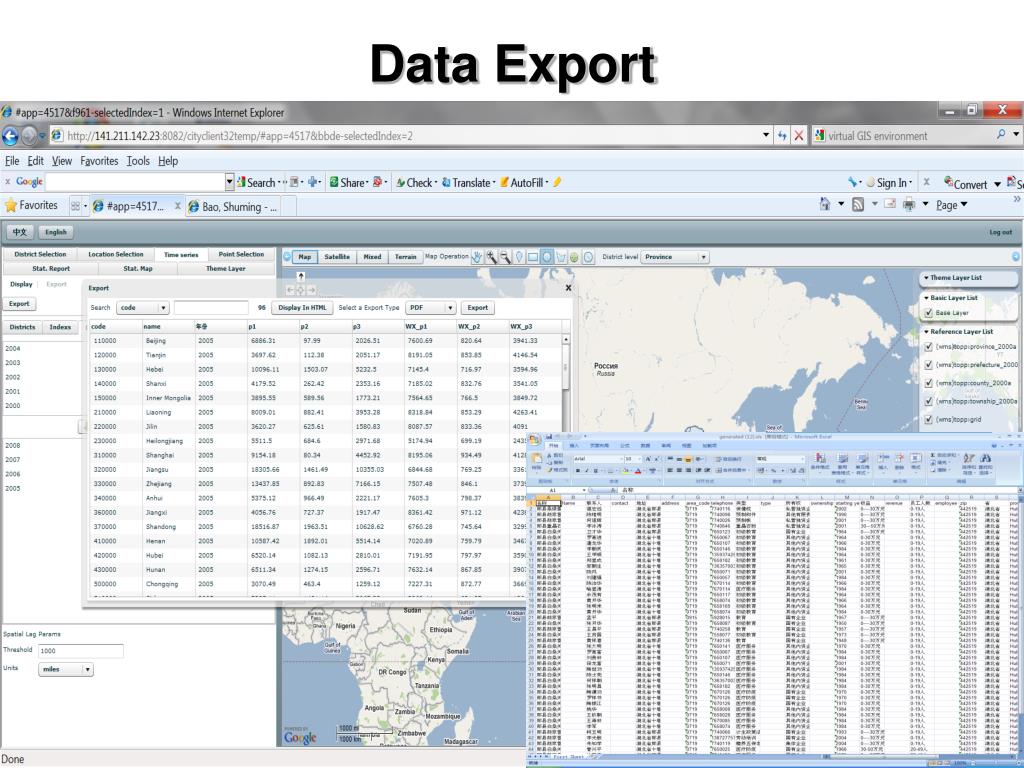Toggle the topp:grid layer checkbox
Viewport: 1024px width, 768px height.
(x=929, y=419)
